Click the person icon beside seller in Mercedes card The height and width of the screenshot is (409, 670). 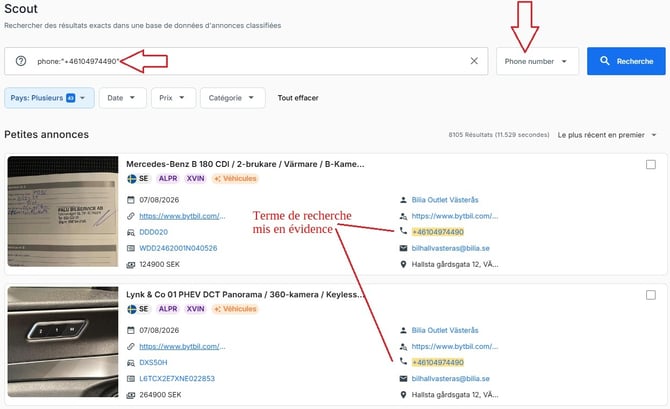click(403, 200)
